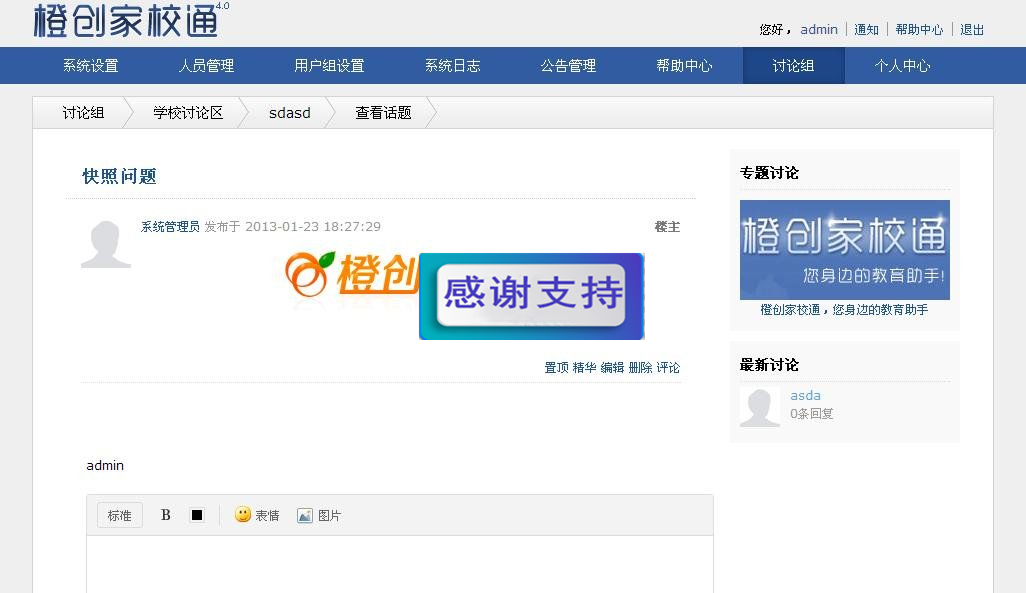
Task: Open 个人中心 in the navigation bar
Action: click(902, 65)
